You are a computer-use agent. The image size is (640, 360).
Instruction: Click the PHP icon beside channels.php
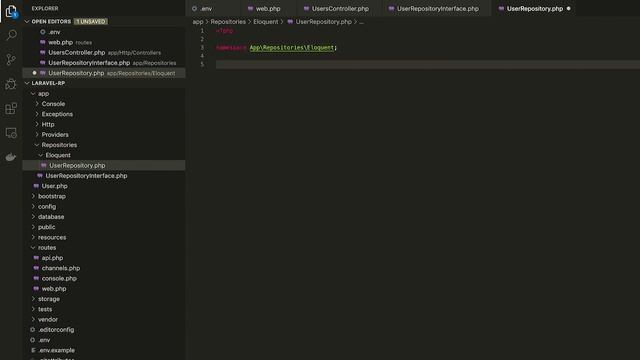pos(36,268)
